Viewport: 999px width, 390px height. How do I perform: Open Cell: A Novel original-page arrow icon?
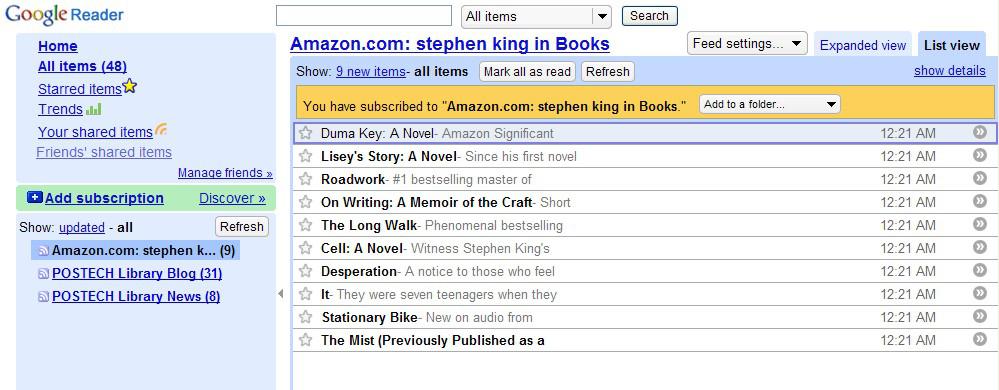(980, 247)
